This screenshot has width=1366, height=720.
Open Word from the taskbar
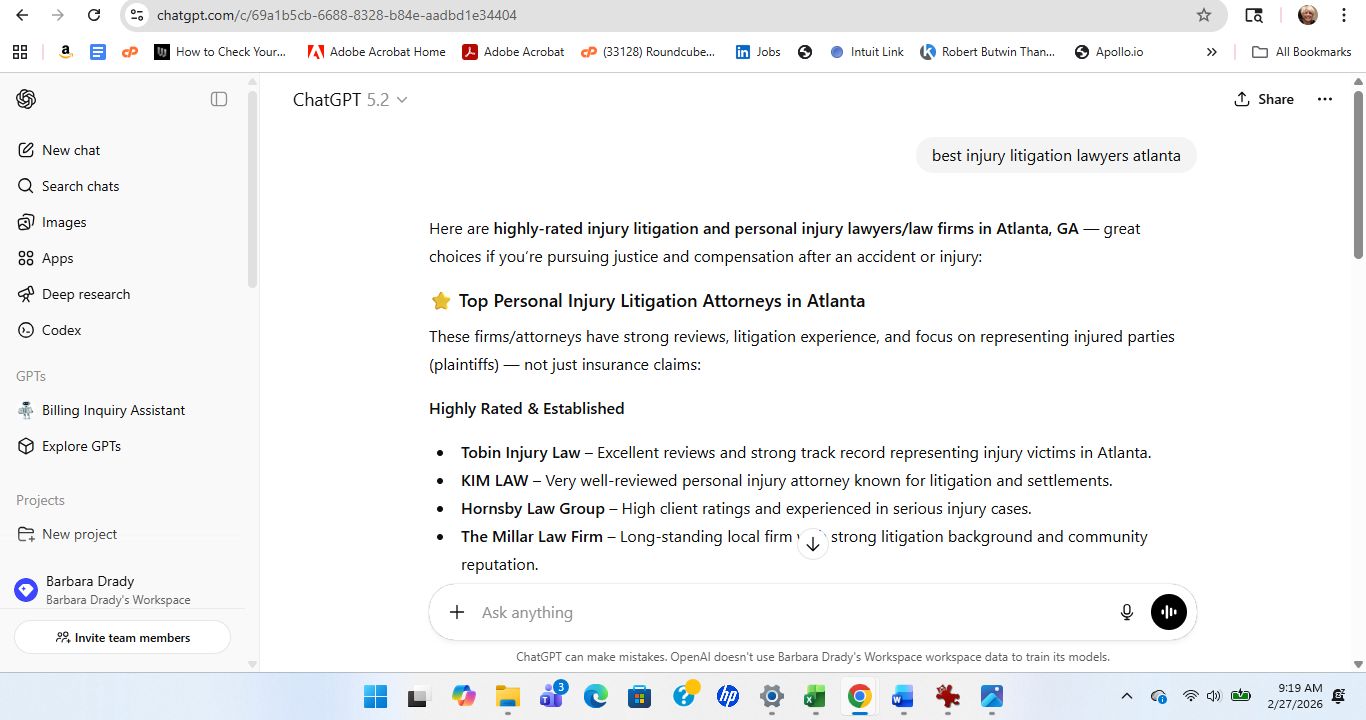[903, 696]
